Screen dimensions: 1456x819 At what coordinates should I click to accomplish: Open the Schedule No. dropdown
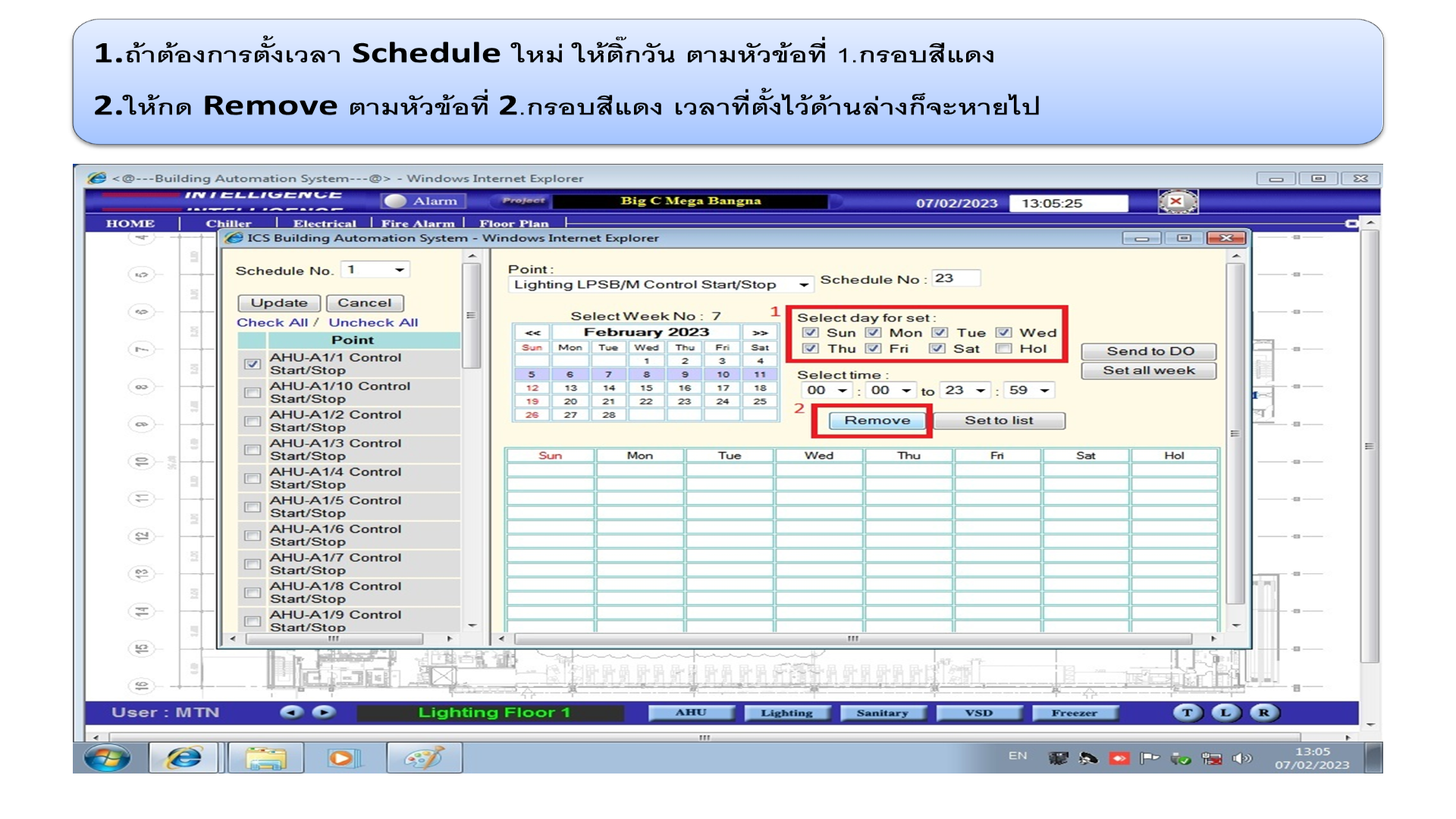(x=376, y=270)
